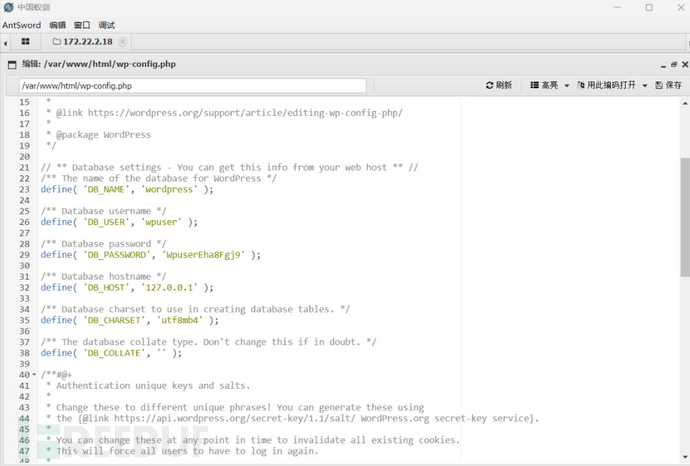
Task: Click the home grid tab icon
Action: 25,42
